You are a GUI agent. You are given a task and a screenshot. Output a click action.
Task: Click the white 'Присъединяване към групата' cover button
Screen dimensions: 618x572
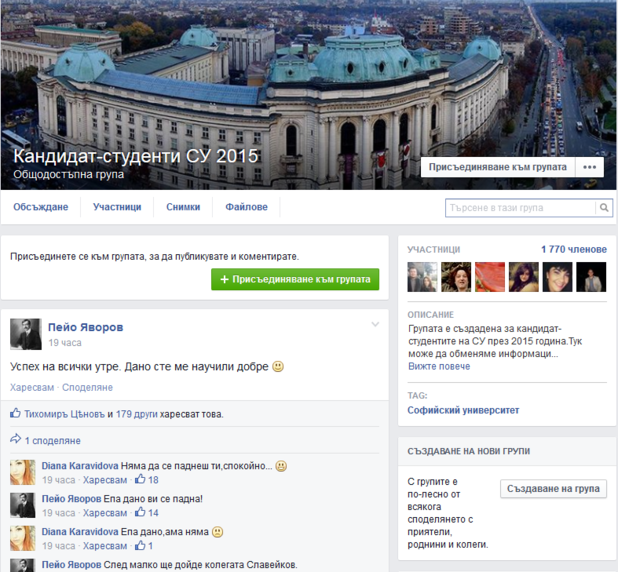498,167
